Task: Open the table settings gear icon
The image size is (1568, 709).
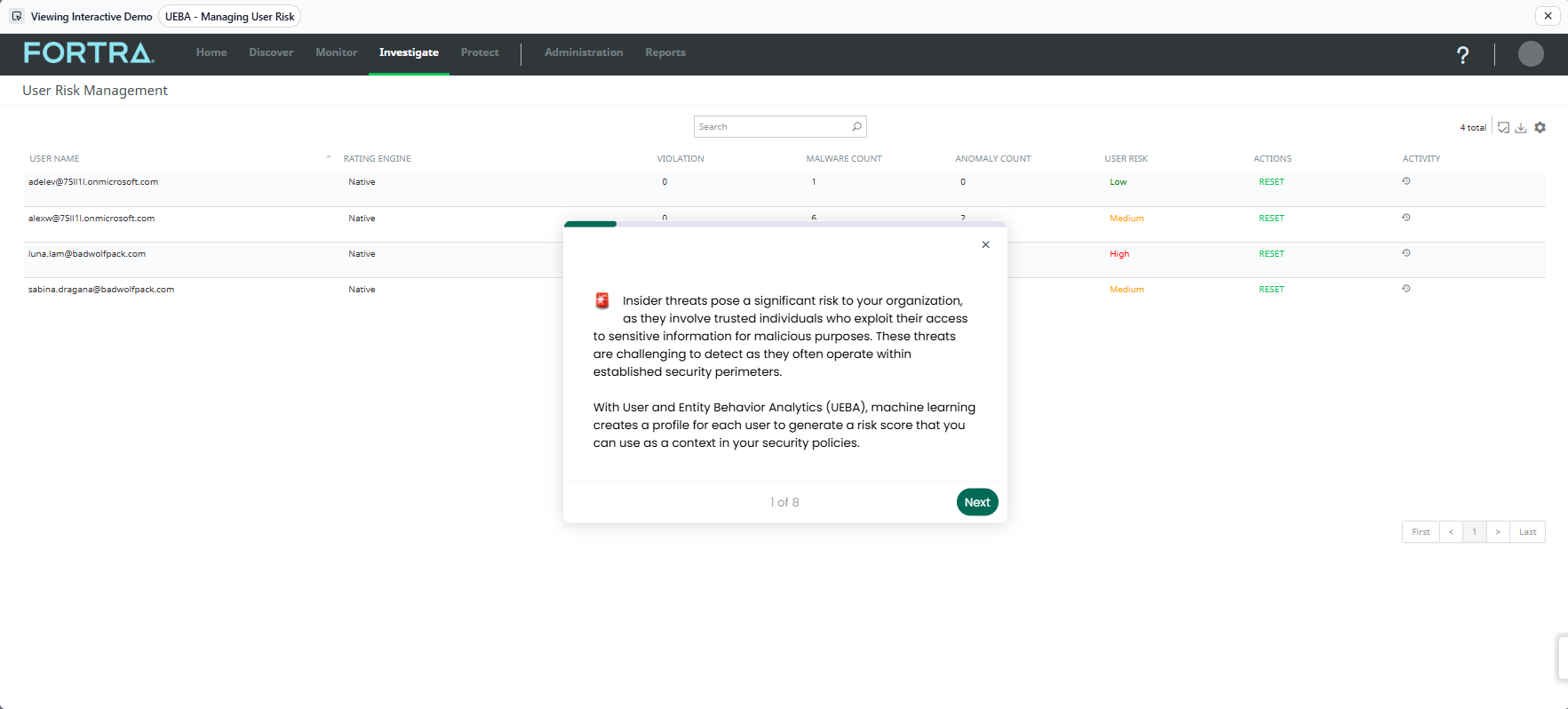Action: coord(1540,128)
